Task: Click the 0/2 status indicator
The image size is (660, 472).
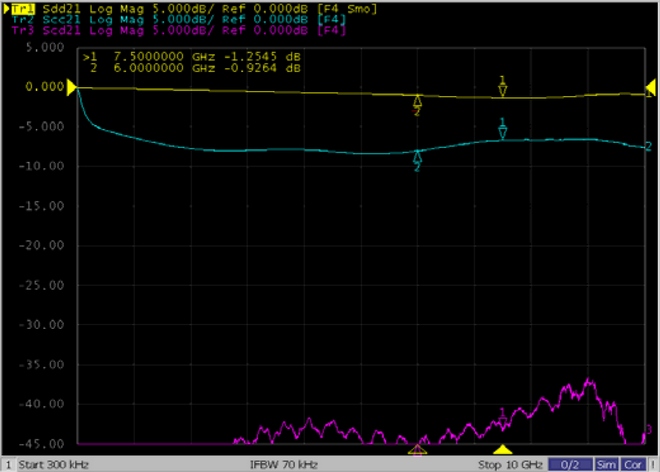Action: point(574,464)
